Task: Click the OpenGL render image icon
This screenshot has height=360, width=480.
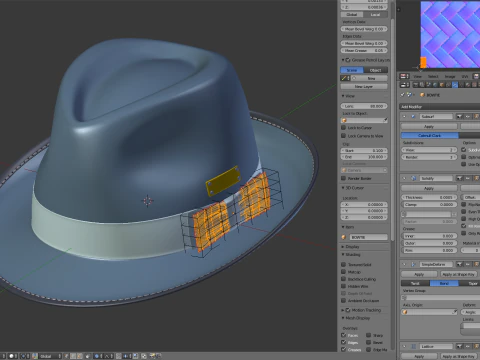Action: [152, 356]
